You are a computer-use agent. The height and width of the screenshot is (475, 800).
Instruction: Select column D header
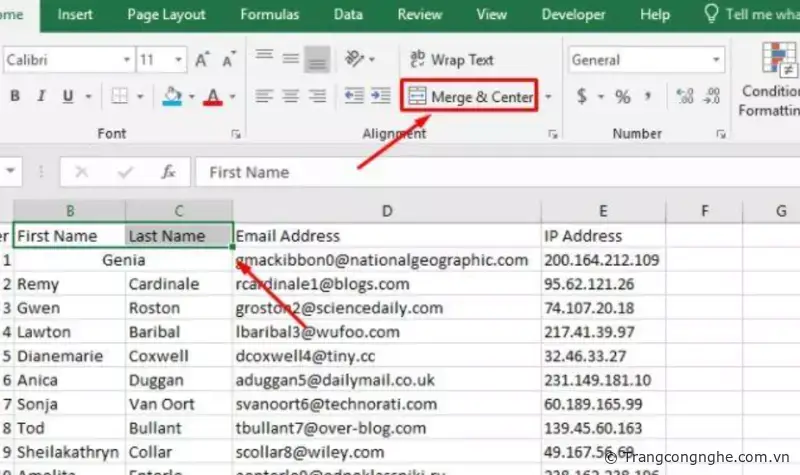(386, 210)
